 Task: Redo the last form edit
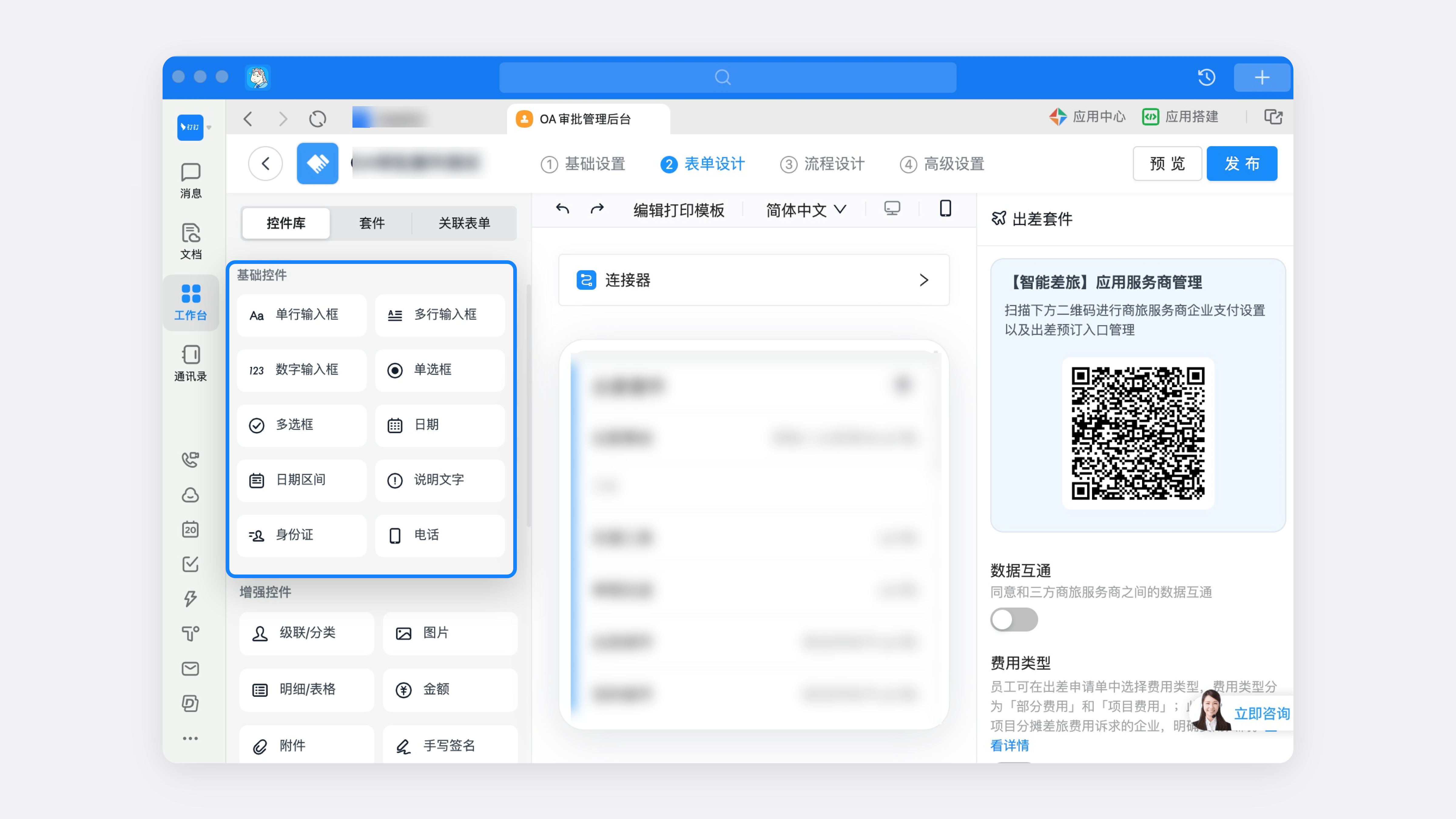pos(598,209)
